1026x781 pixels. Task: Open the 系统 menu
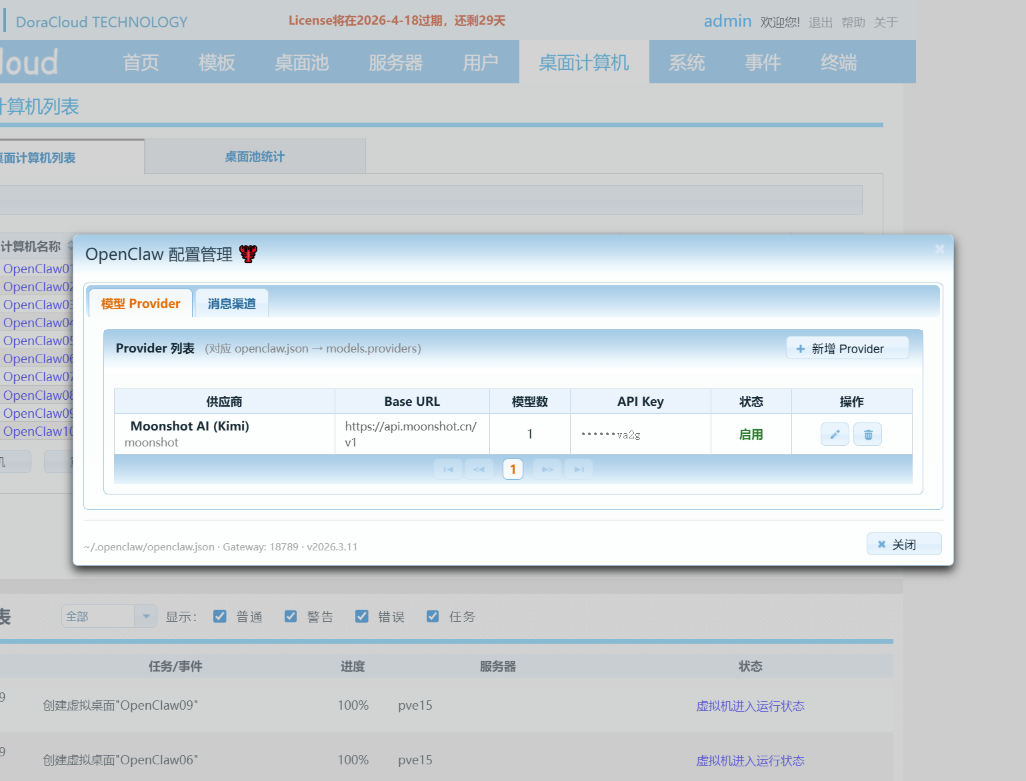click(686, 62)
